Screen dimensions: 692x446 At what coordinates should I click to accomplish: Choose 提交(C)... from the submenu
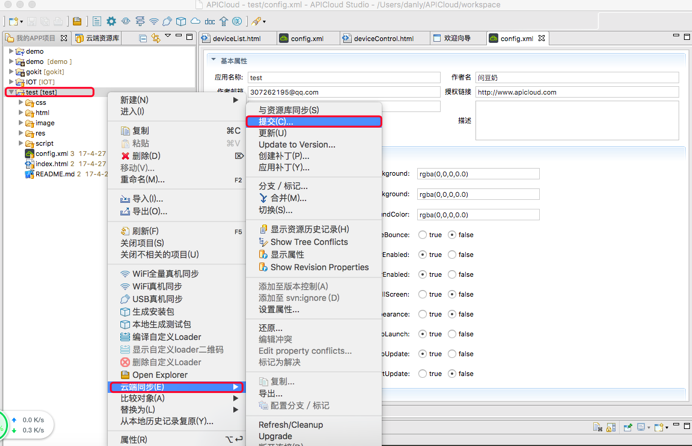click(276, 122)
